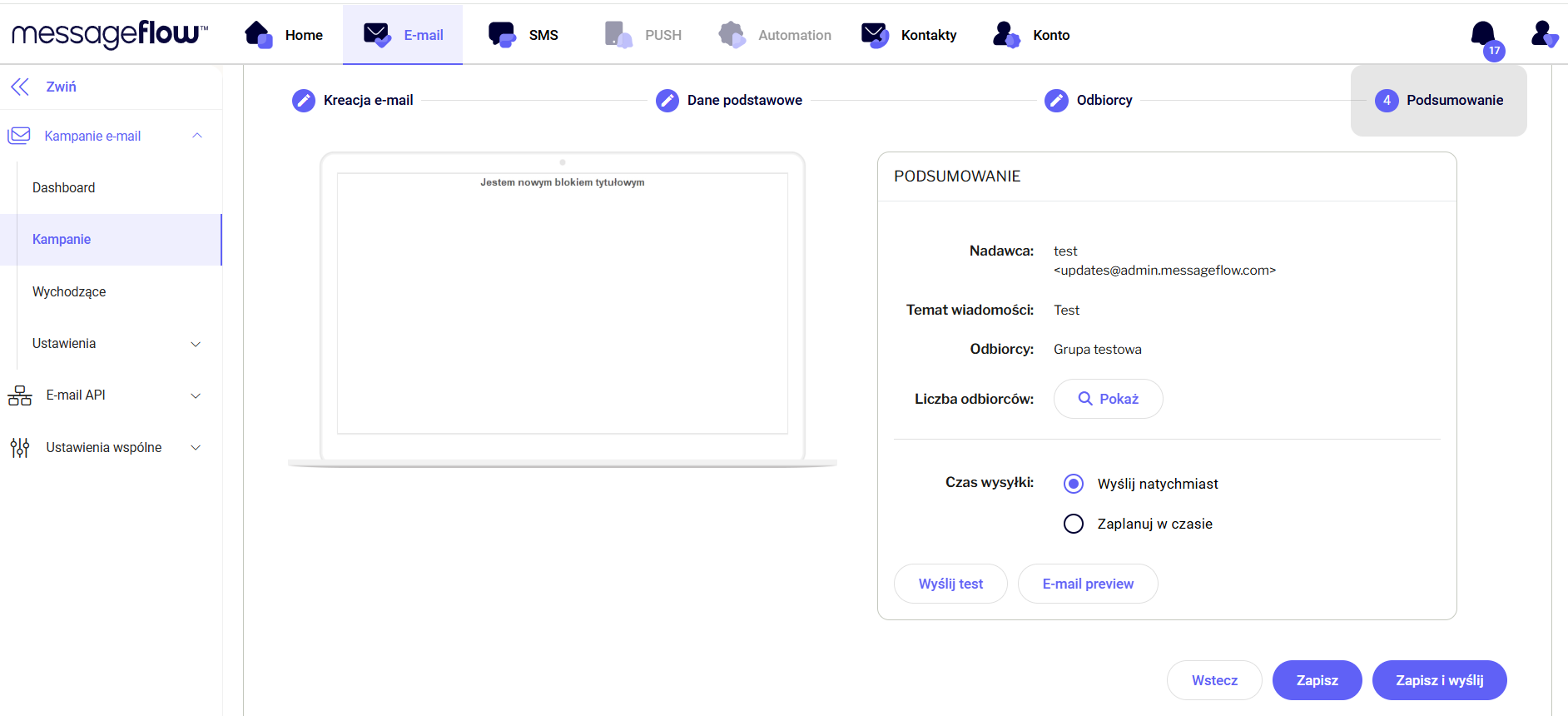Expand the Ustawienia wspólne section

pos(196,448)
